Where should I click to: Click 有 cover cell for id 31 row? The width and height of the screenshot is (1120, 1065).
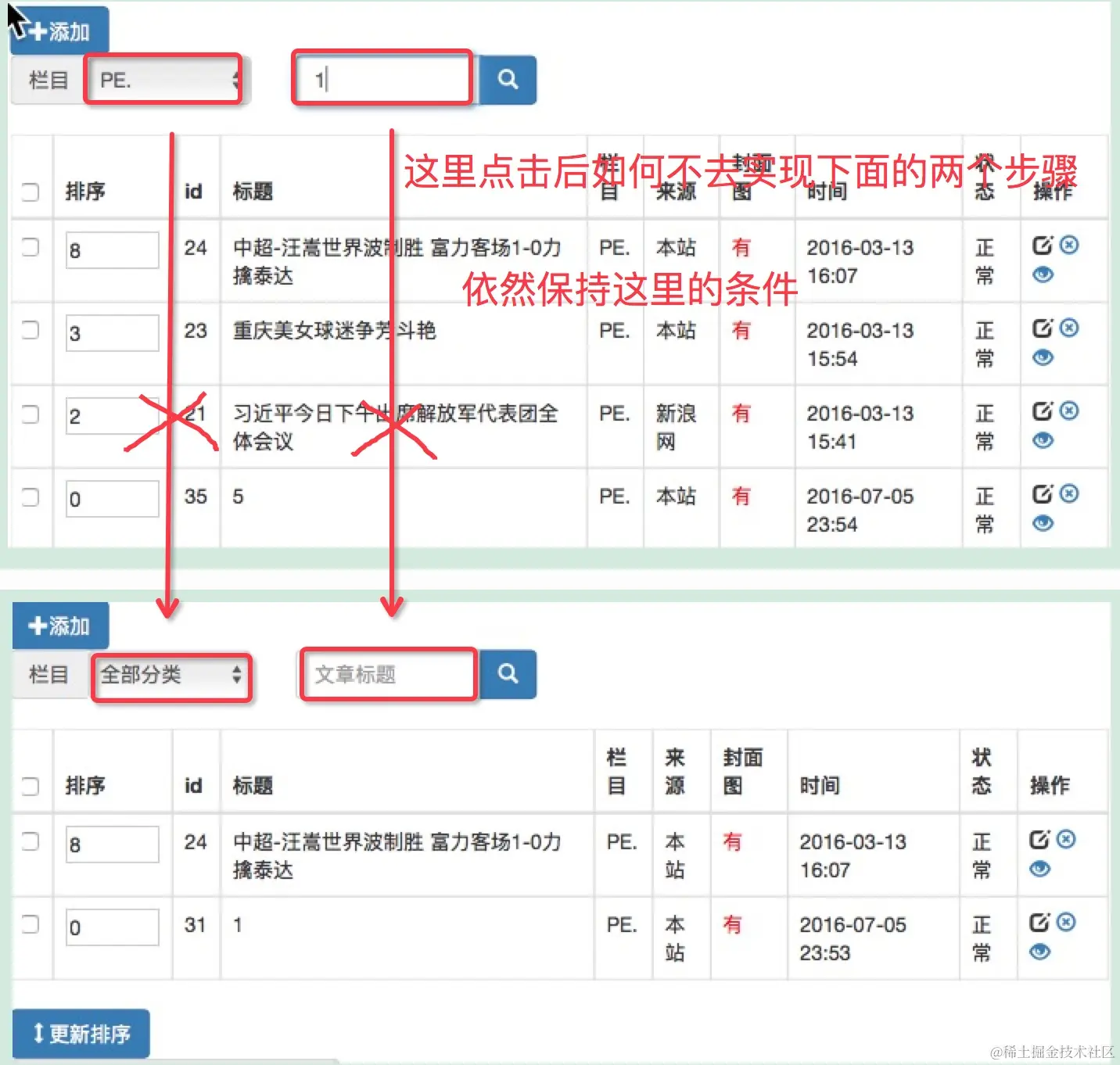[x=732, y=924]
